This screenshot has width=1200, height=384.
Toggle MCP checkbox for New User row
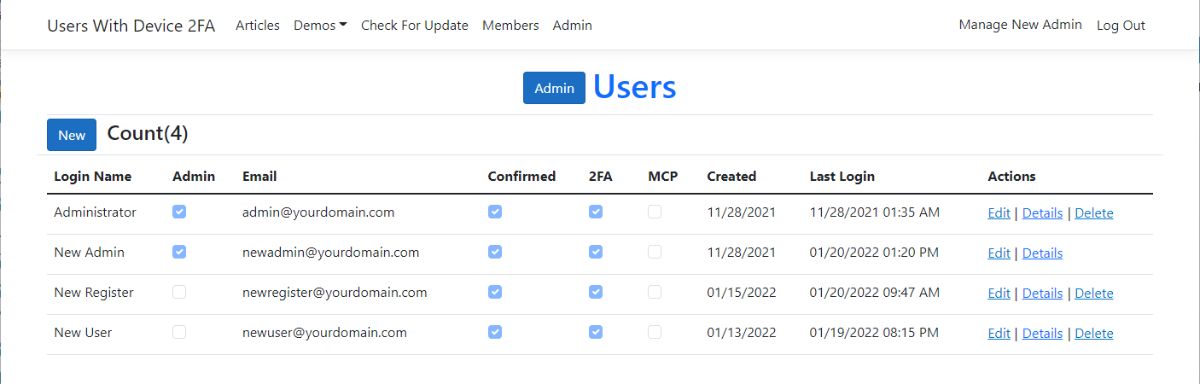(x=655, y=332)
